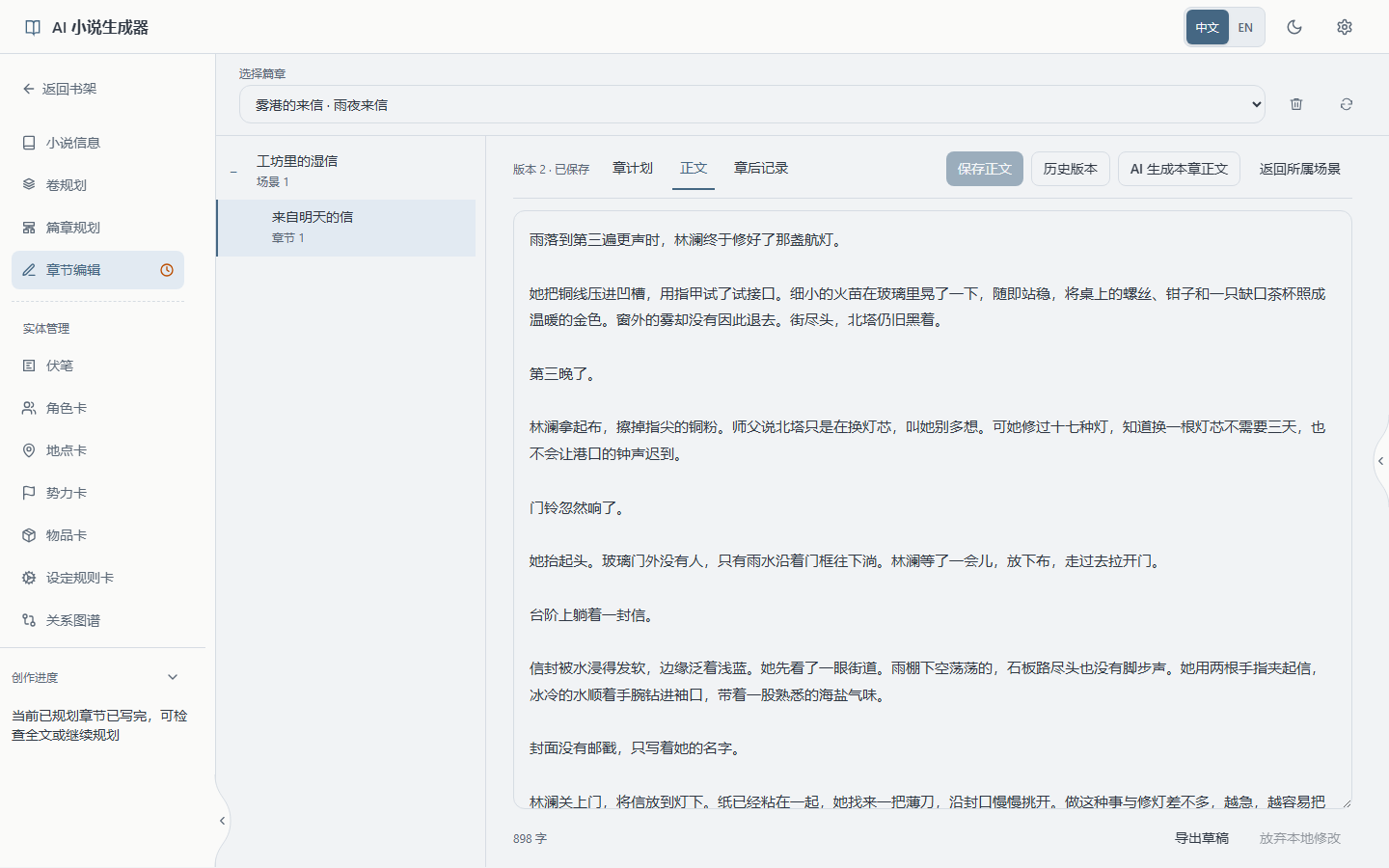
Task: Refresh using the circular arrows icon
Action: 1347,104
